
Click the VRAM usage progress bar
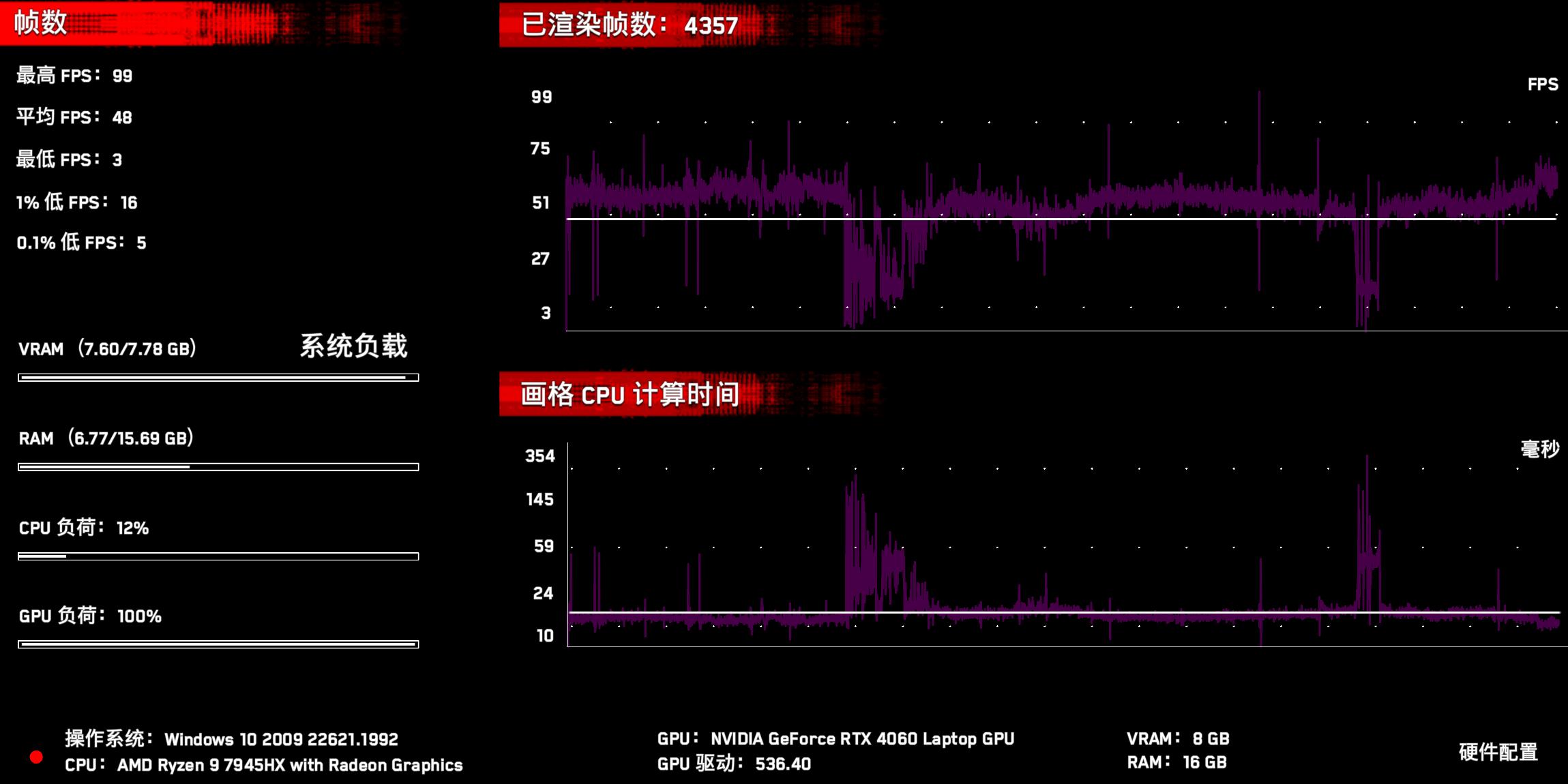(x=218, y=377)
